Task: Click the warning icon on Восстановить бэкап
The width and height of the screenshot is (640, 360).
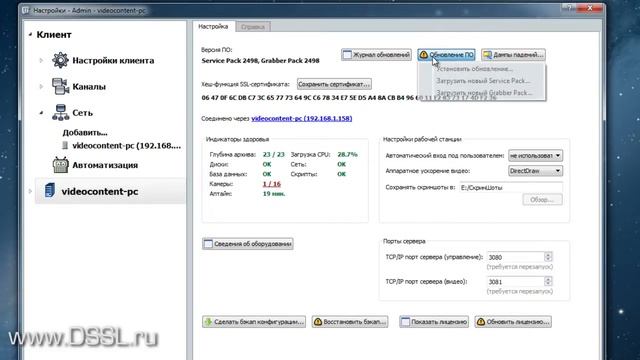Action: pos(318,322)
